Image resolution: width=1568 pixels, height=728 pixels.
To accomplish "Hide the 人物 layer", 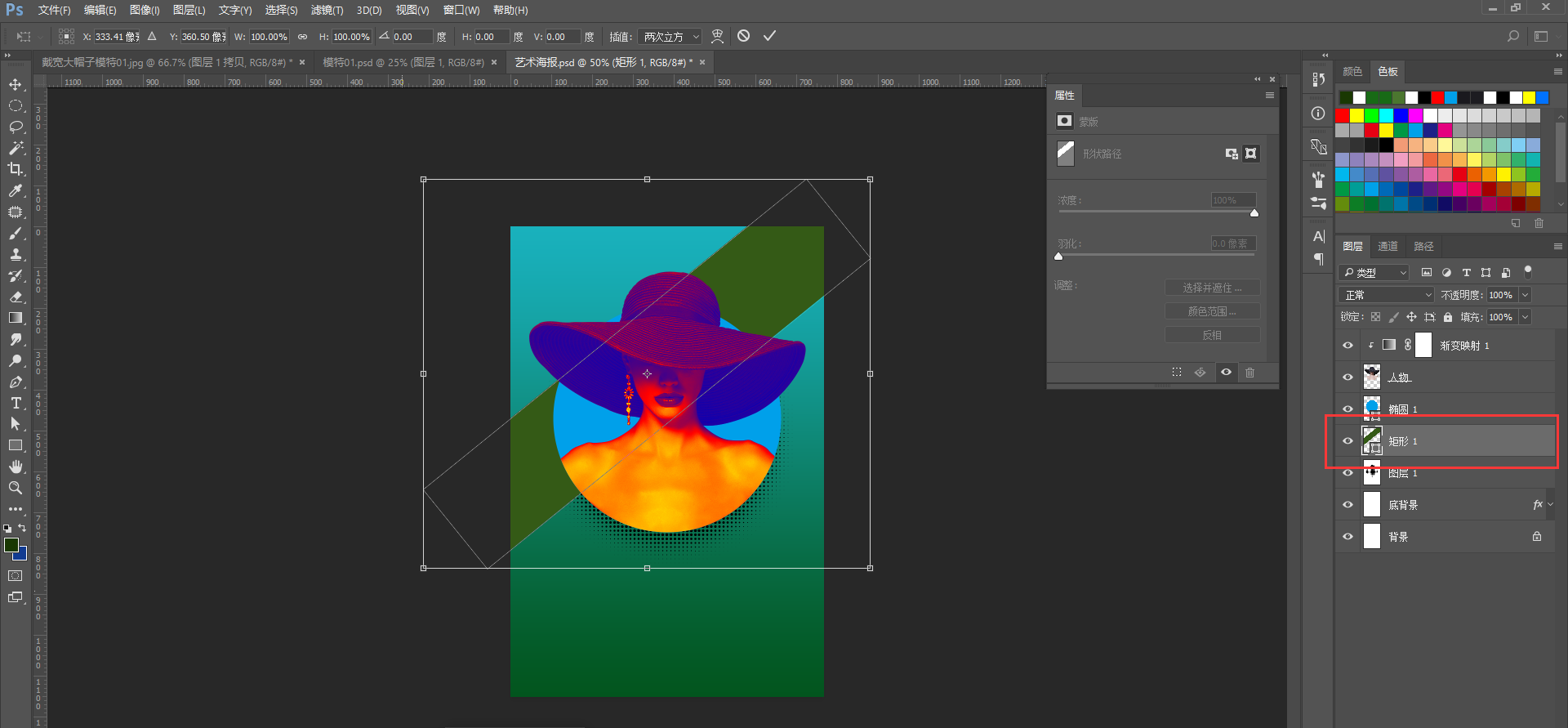I will coord(1347,377).
